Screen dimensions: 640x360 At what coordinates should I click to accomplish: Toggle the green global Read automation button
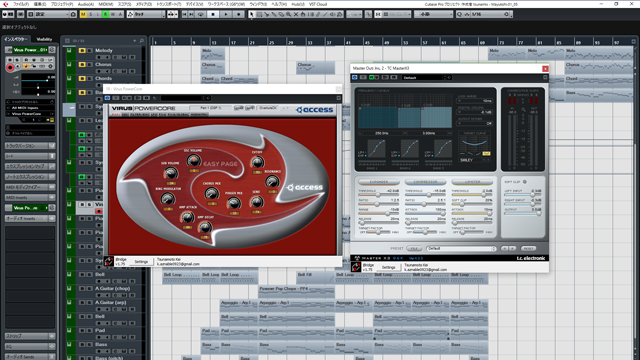(105, 14)
